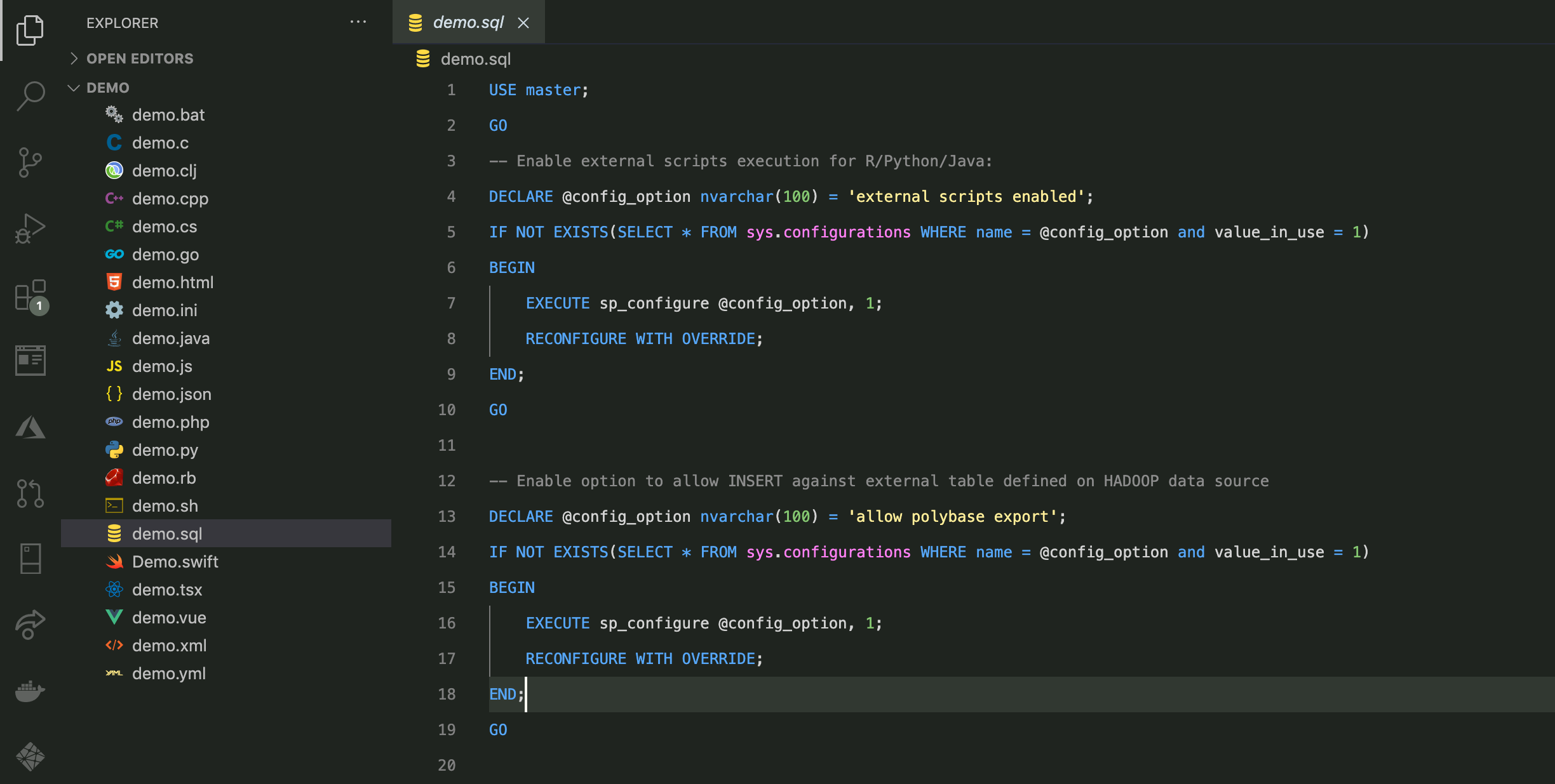The width and height of the screenshot is (1555, 784).
Task: Open demo.py from the Explorer
Action: tap(166, 449)
